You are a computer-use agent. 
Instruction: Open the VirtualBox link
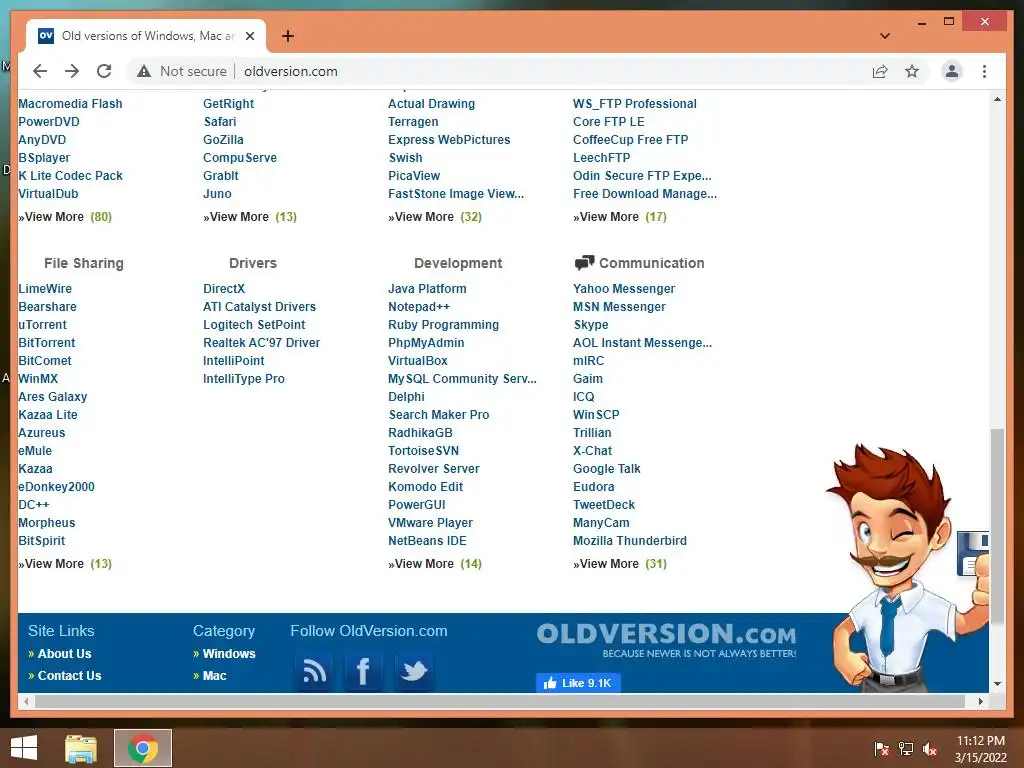[x=418, y=360]
